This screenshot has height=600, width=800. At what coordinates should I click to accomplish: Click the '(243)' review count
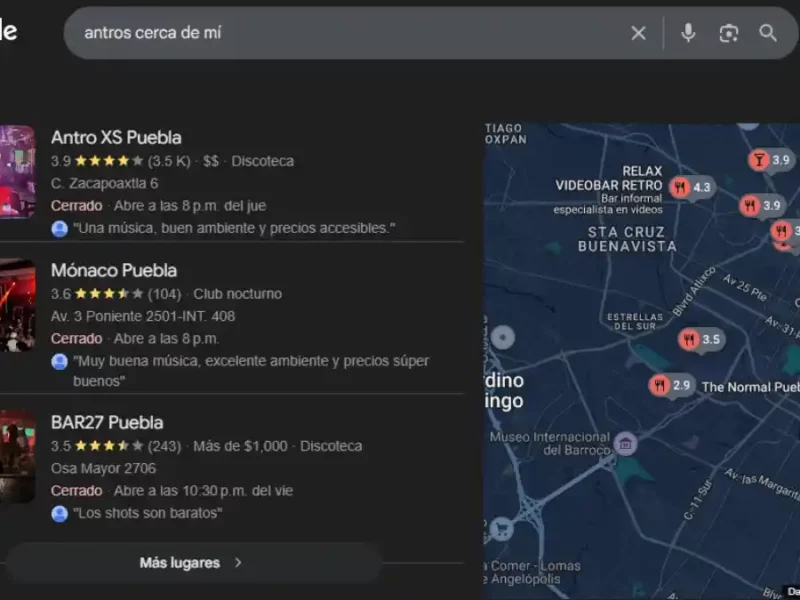pos(164,446)
